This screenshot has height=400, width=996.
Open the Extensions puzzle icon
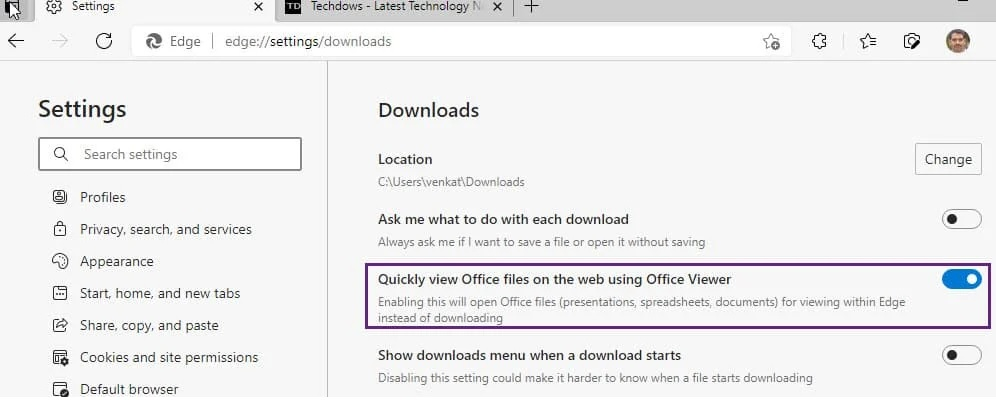pyautogui.click(x=819, y=42)
